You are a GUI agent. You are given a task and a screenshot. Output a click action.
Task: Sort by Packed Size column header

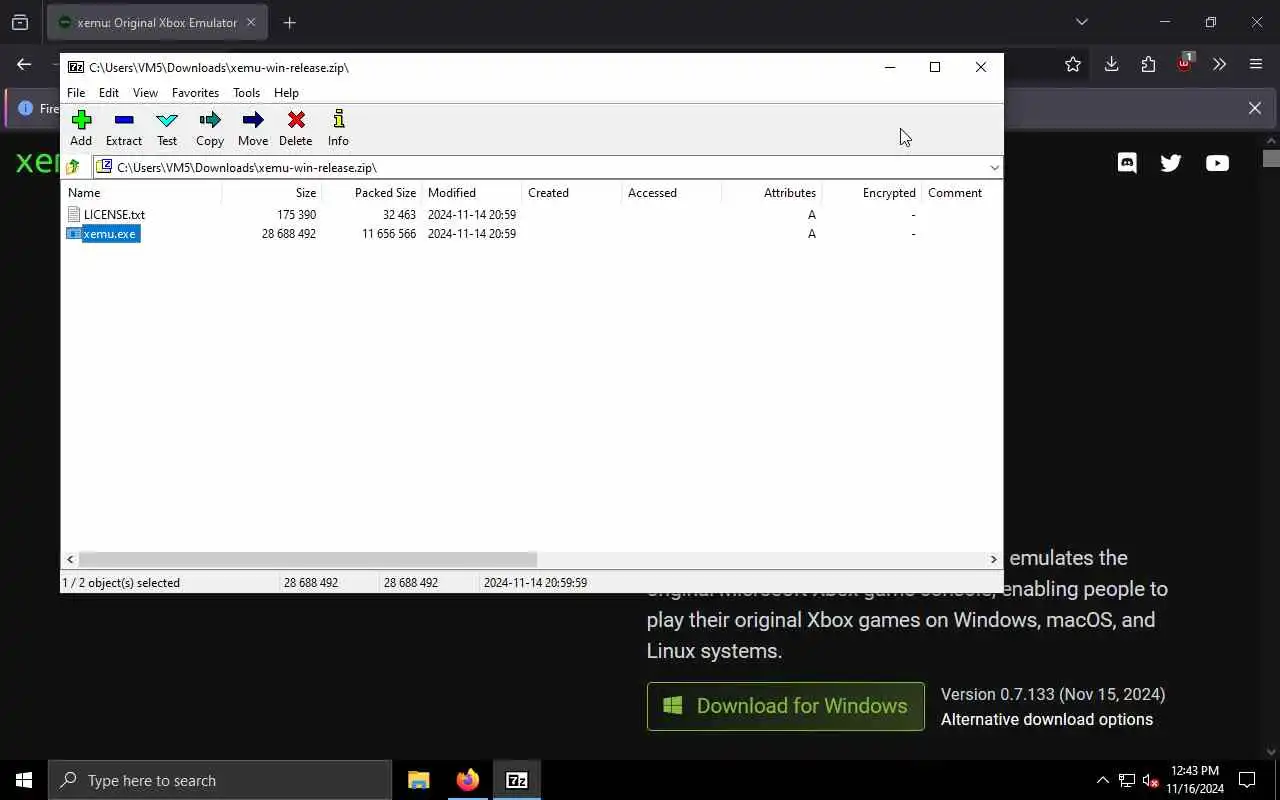[371, 192]
